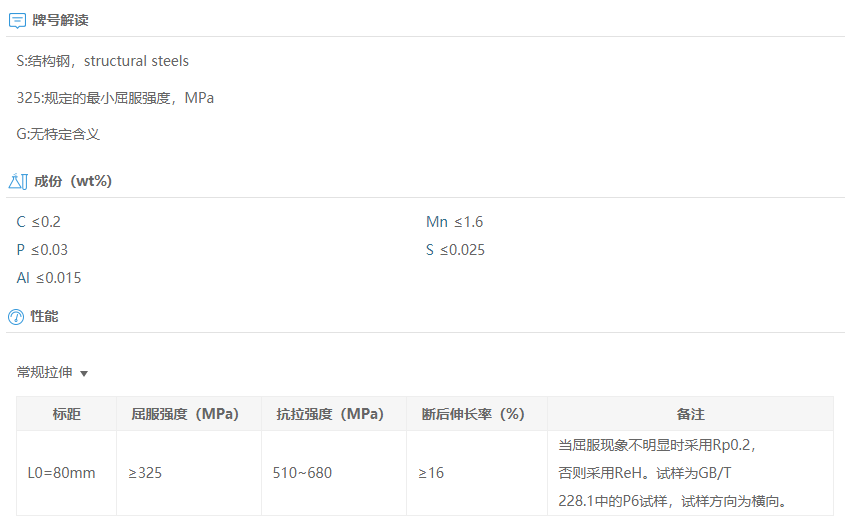The width and height of the screenshot is (850, 523).
Task: Click the Mn ≤1.6 composition entry
Action: [454, 222]
